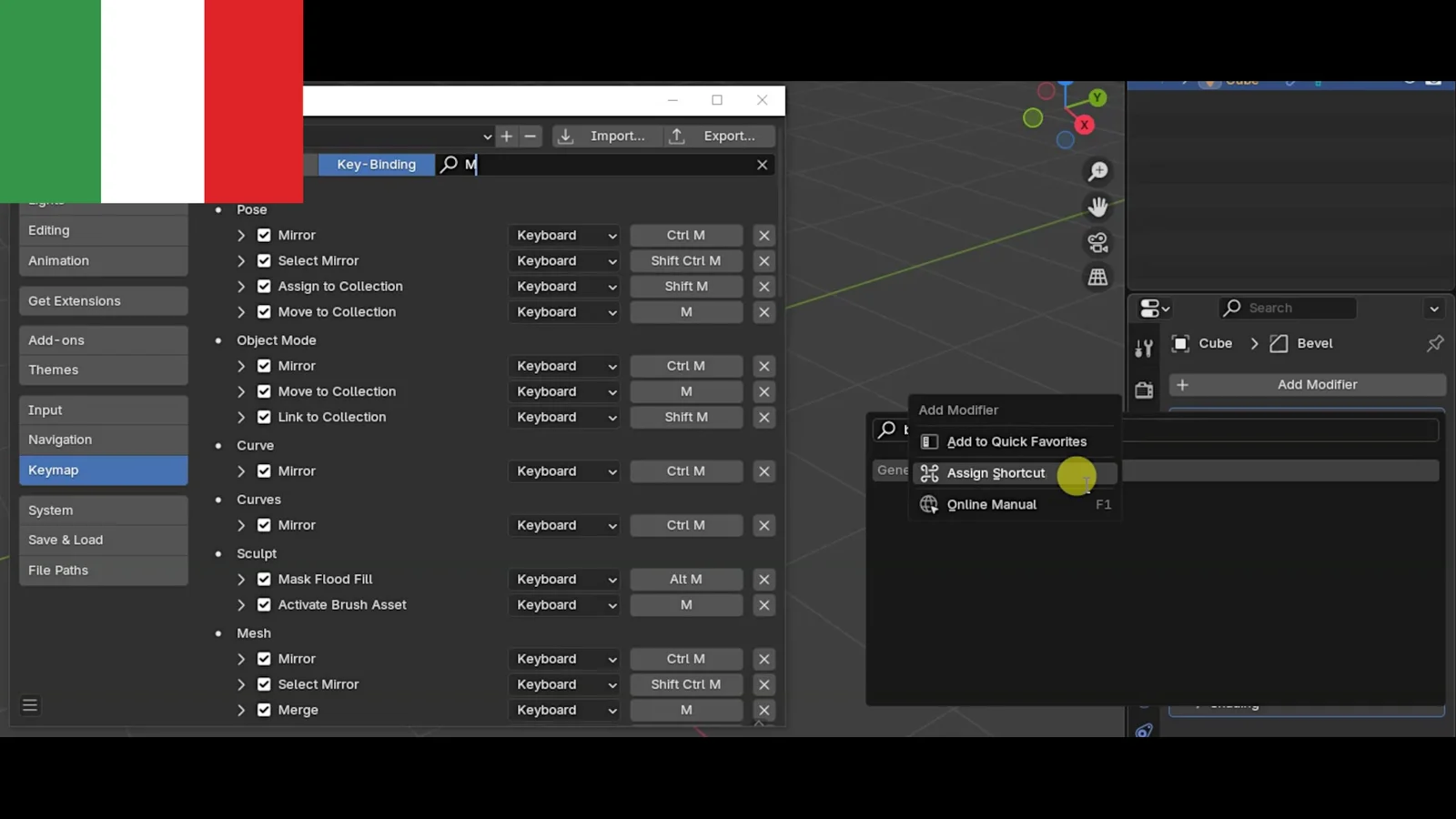Expand the Link to Collection entry
The height and width of the screenshot is (819, 1456).
pyautogui.click(x=241, y=417)
